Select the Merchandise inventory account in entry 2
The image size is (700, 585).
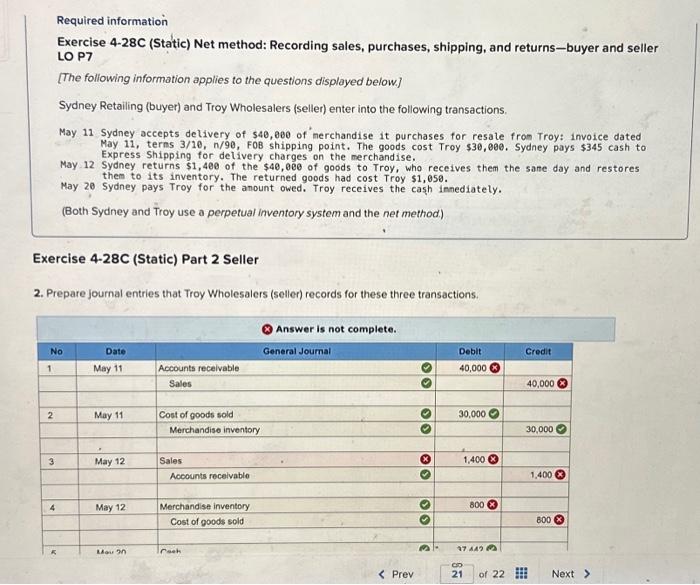(x=214, y=430)
